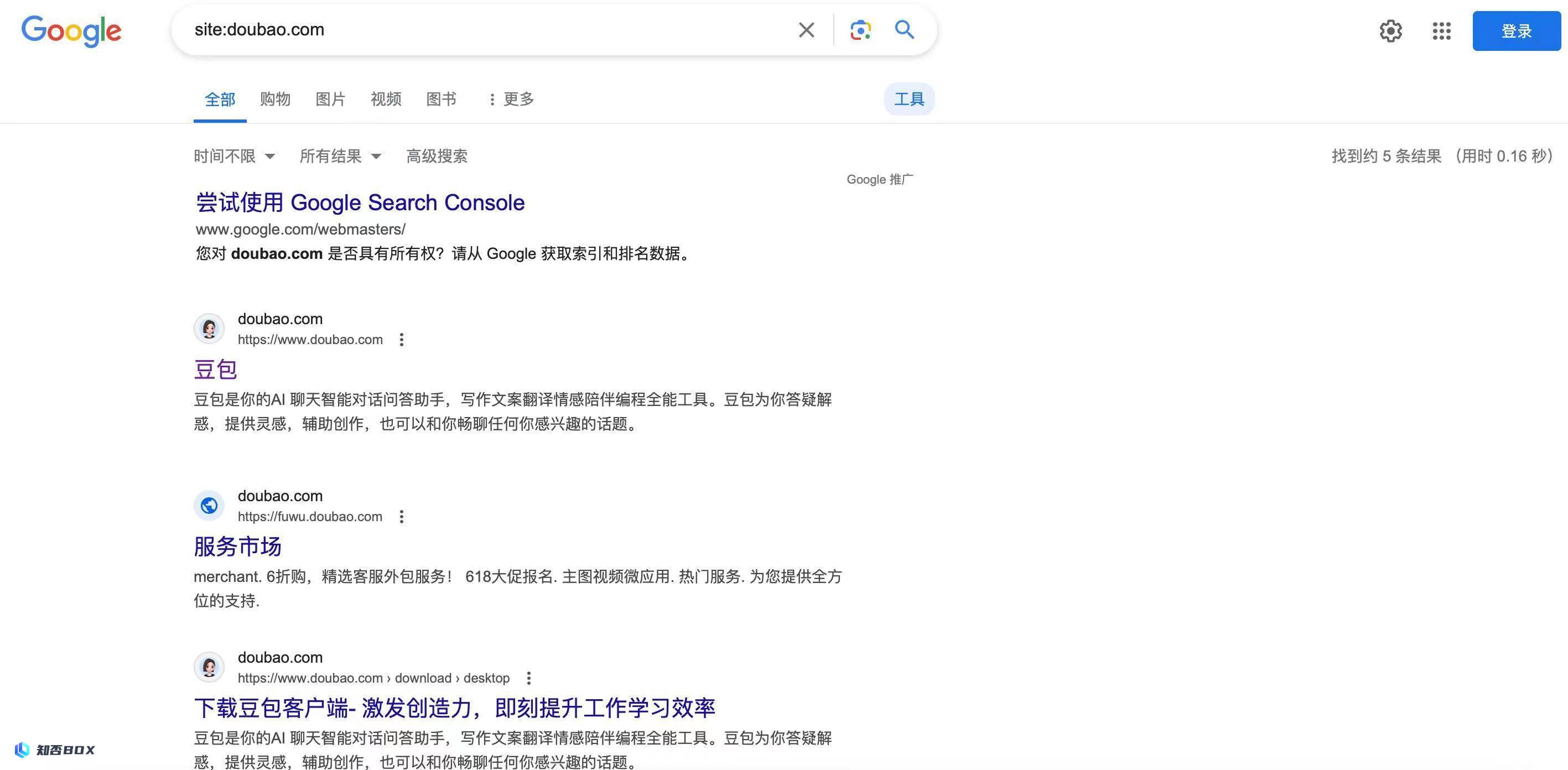Open Google apps grid icon
1568x770 pixels.
pos(1441,30)
